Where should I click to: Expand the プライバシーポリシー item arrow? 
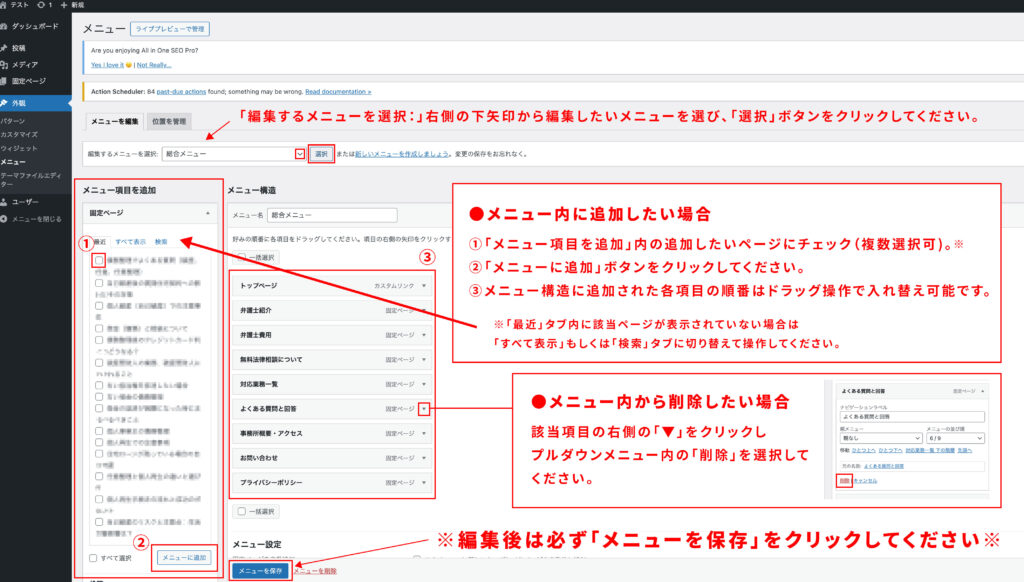coord(424,483)
